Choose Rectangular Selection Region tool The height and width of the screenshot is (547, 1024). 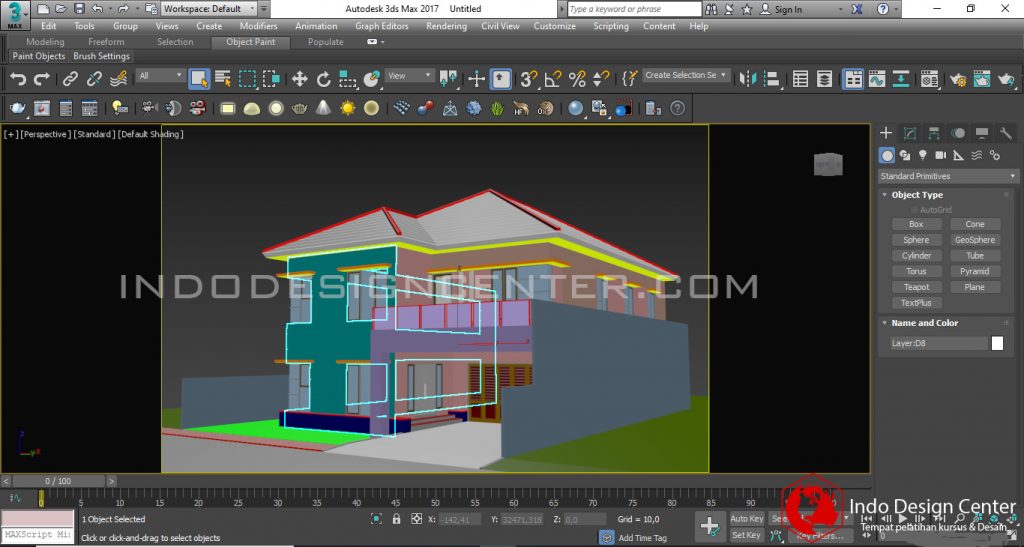247,79
